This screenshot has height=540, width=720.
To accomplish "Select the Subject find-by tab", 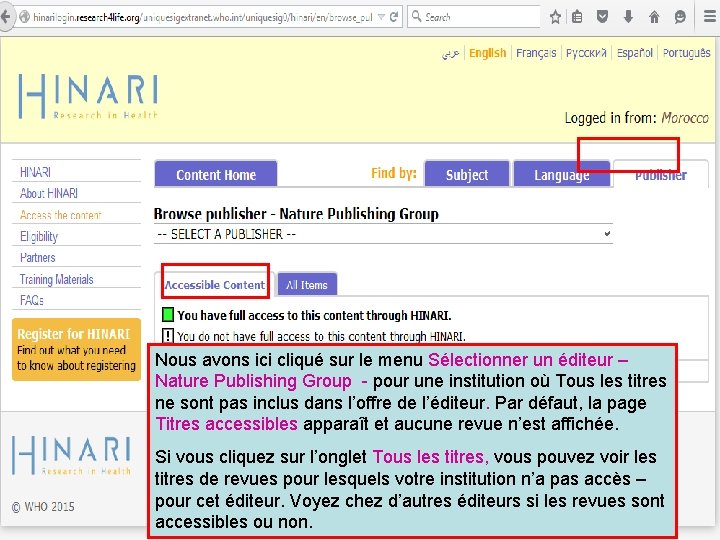I will (x=467, y=174).
